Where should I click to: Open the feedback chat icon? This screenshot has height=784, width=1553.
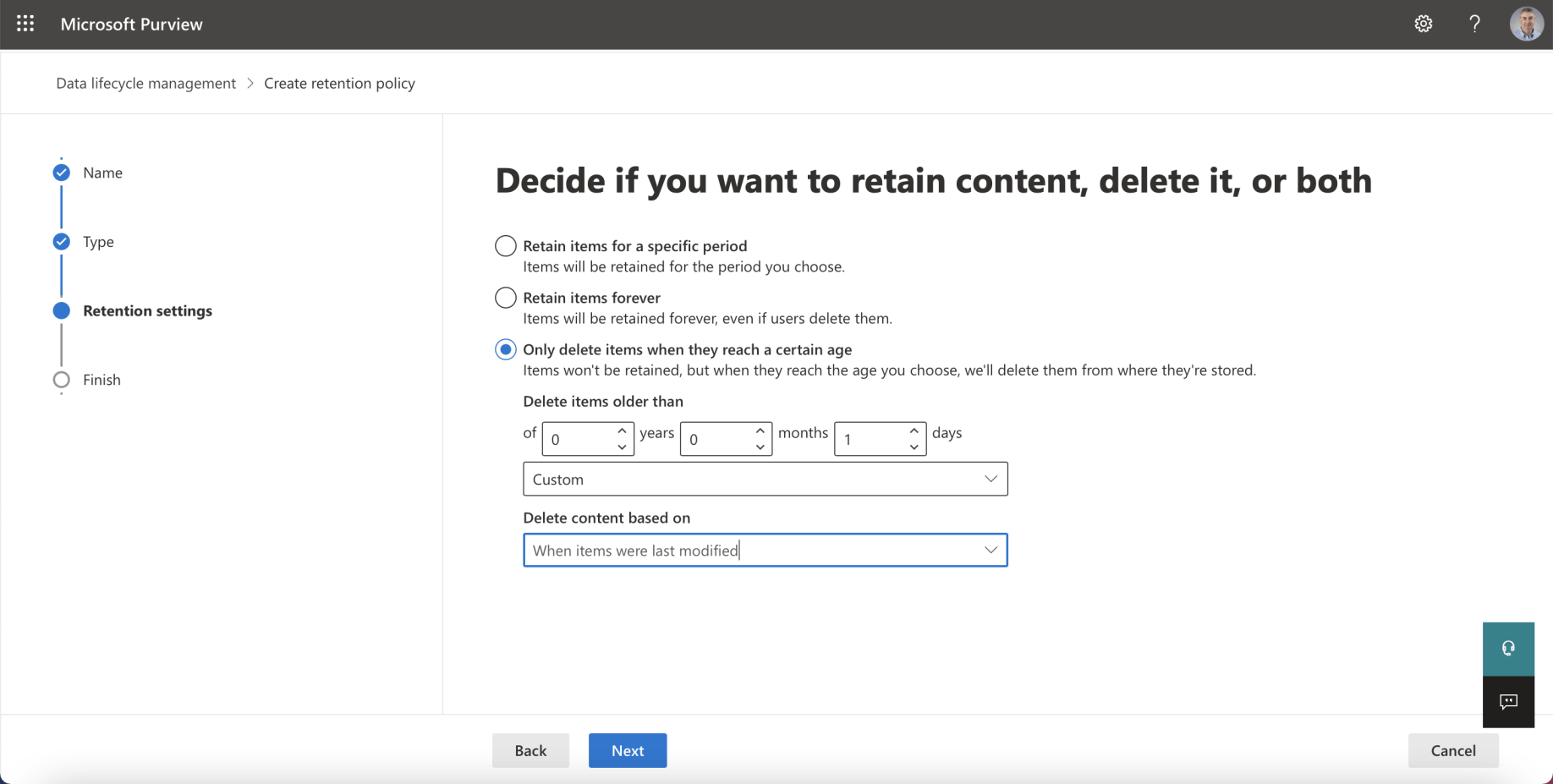point(1508,701)
